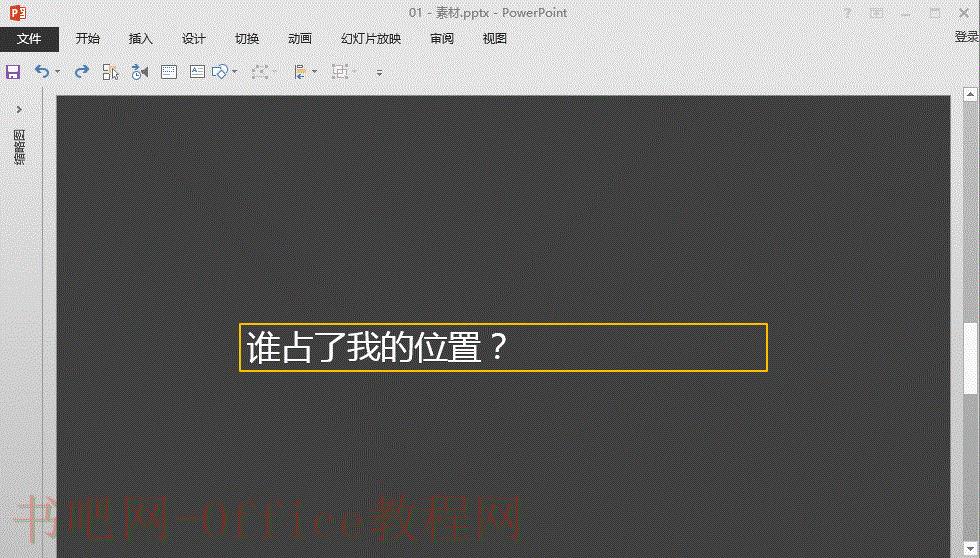The width and height of the screenshot is (980, 558).
Task: Switch to the 插入 ribbon tab
Action: point(141,39)
